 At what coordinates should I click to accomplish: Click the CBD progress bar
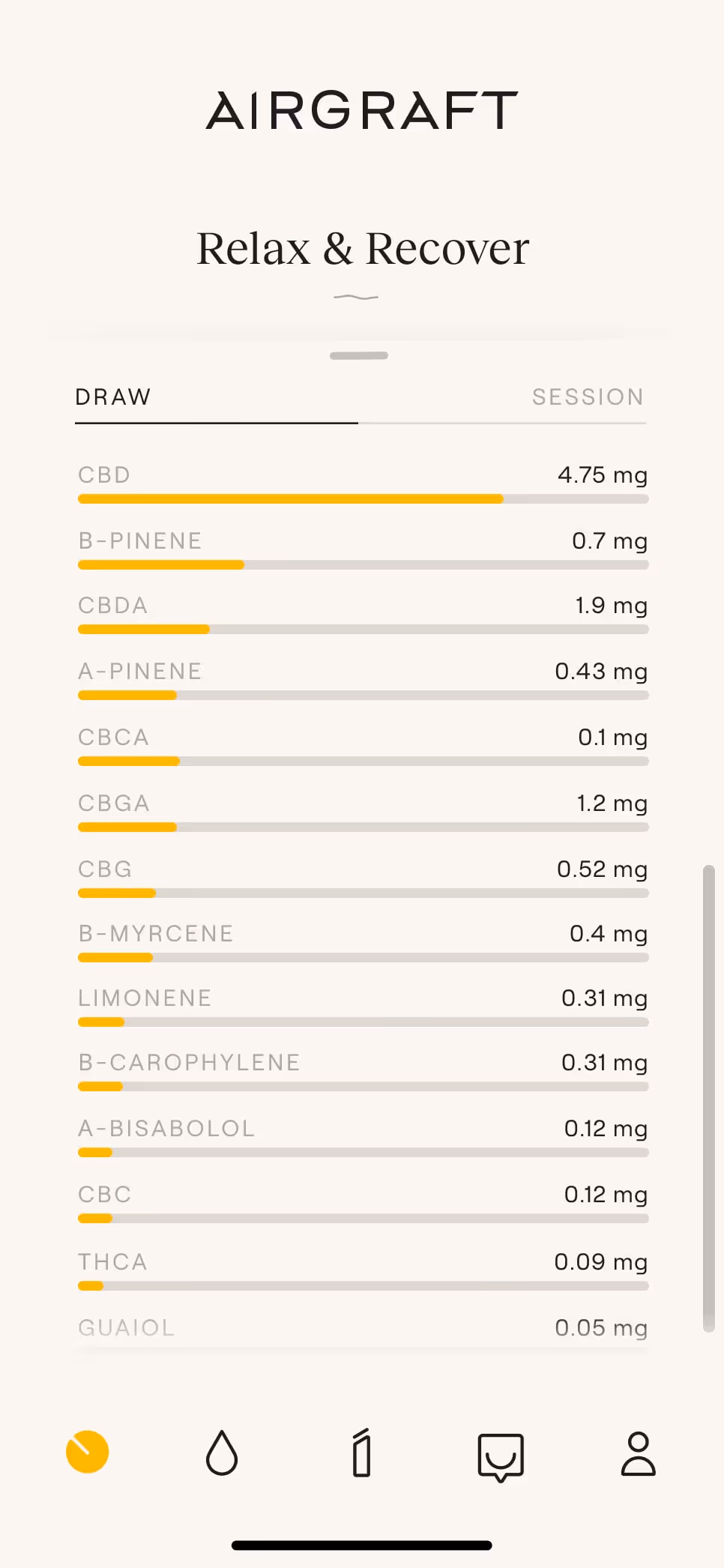pyautogui.click(x=363, y=499)
